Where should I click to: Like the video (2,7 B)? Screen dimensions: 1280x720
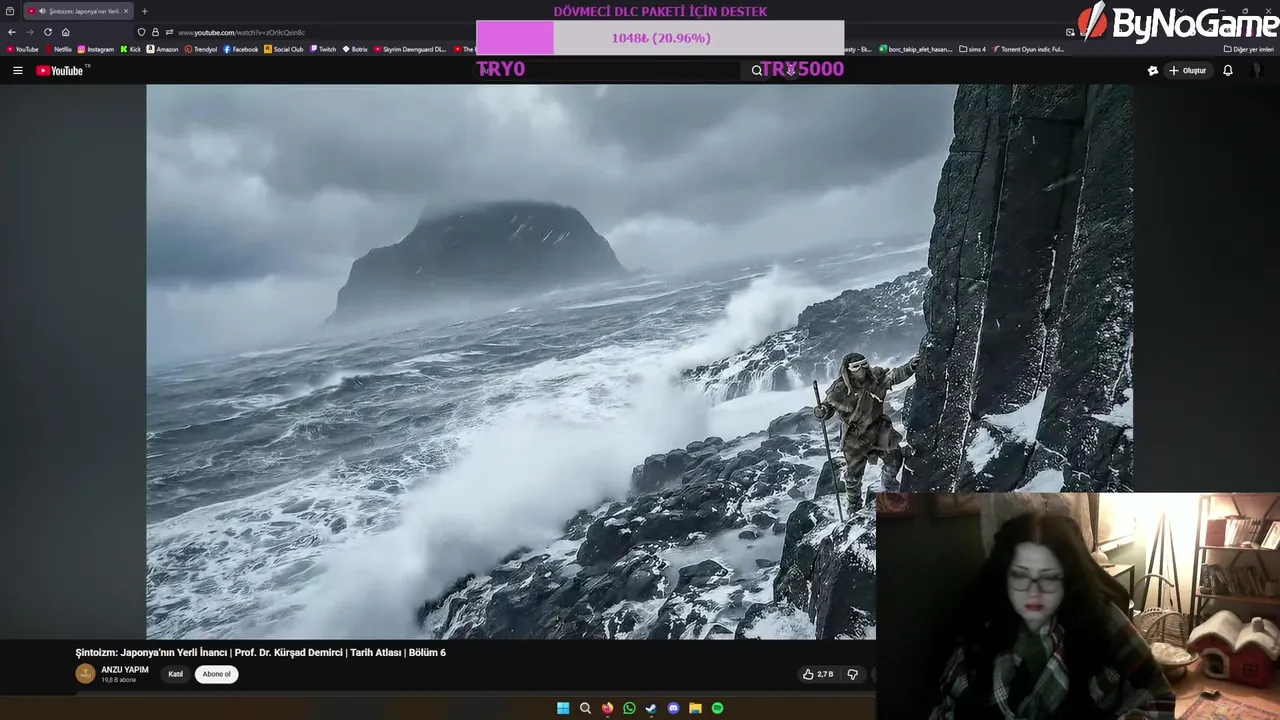817,674
